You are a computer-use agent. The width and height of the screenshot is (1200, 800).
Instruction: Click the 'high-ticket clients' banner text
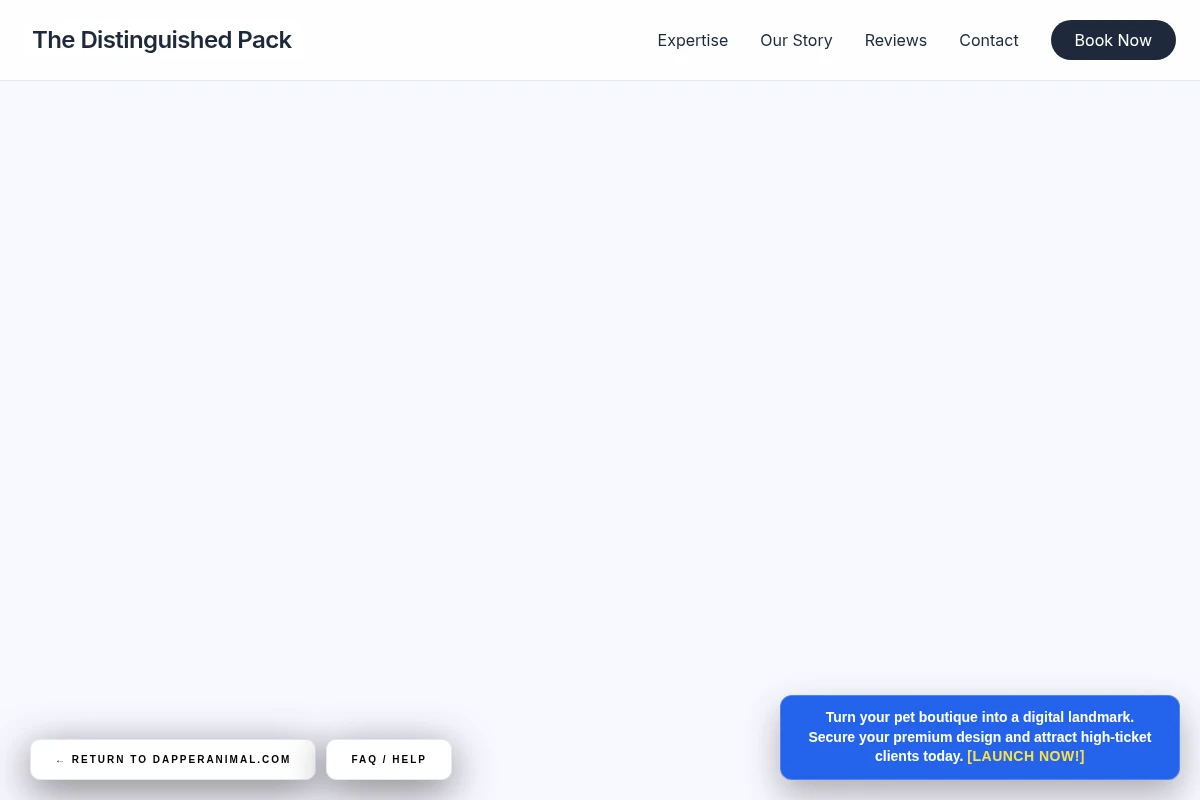(1013, 746)
